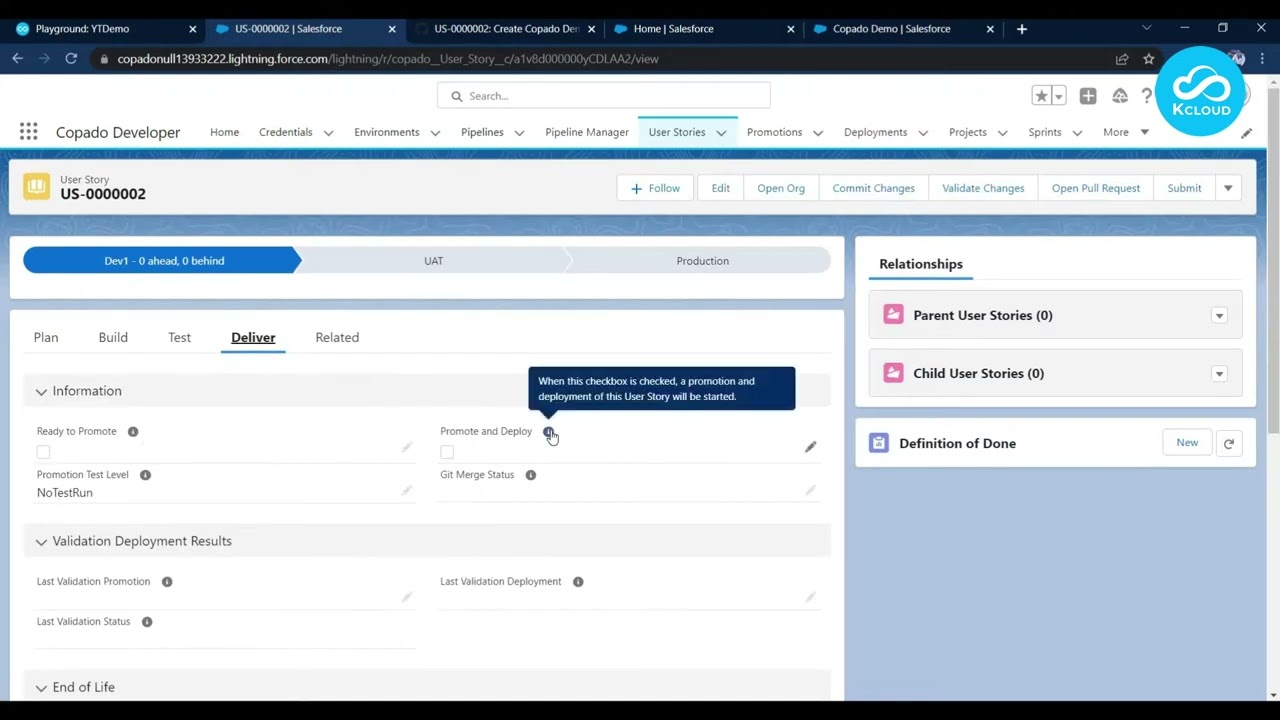Open the More navigation menu

click(1126, 132)
